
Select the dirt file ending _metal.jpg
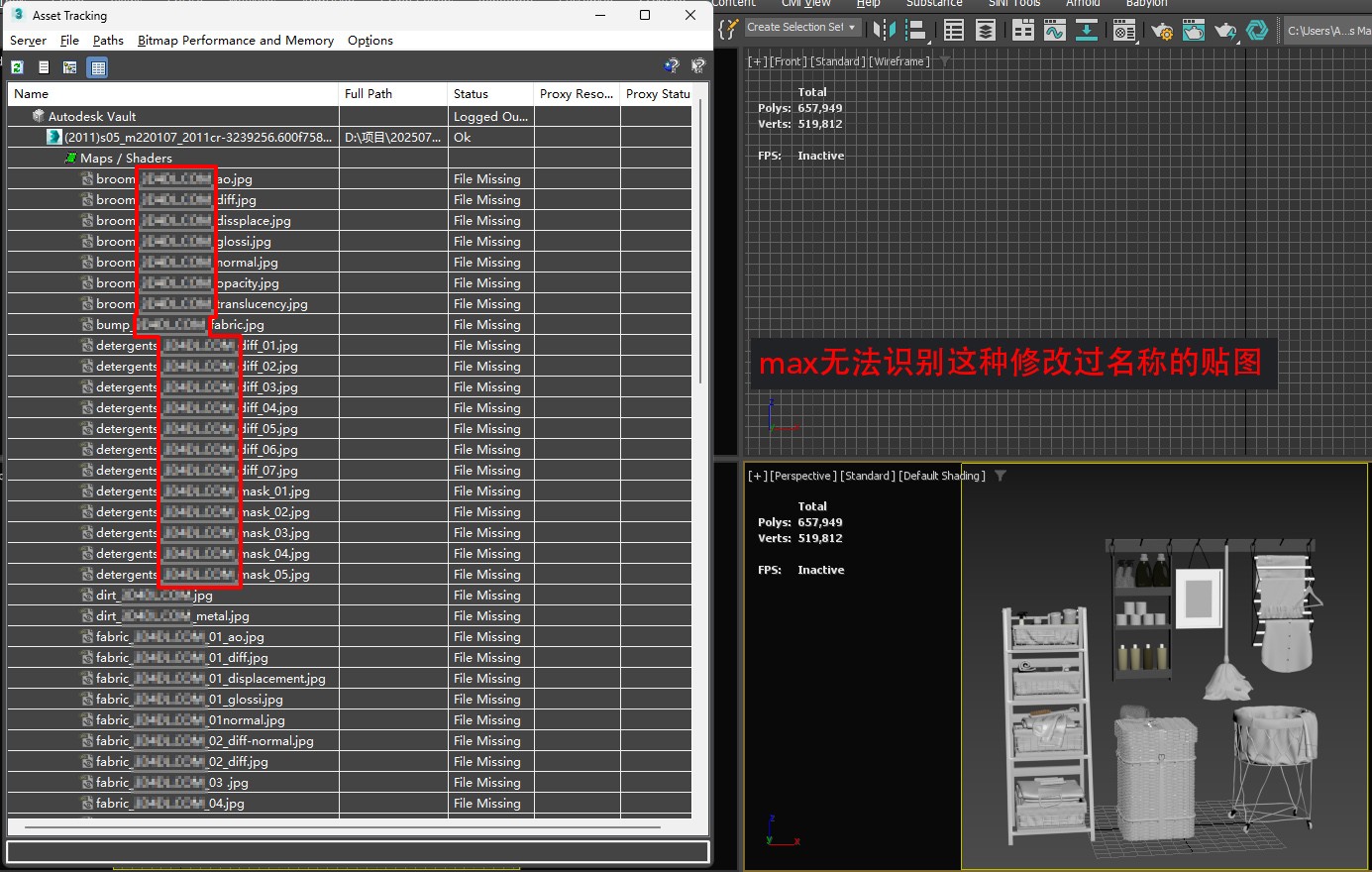click(x=172, y=615)
